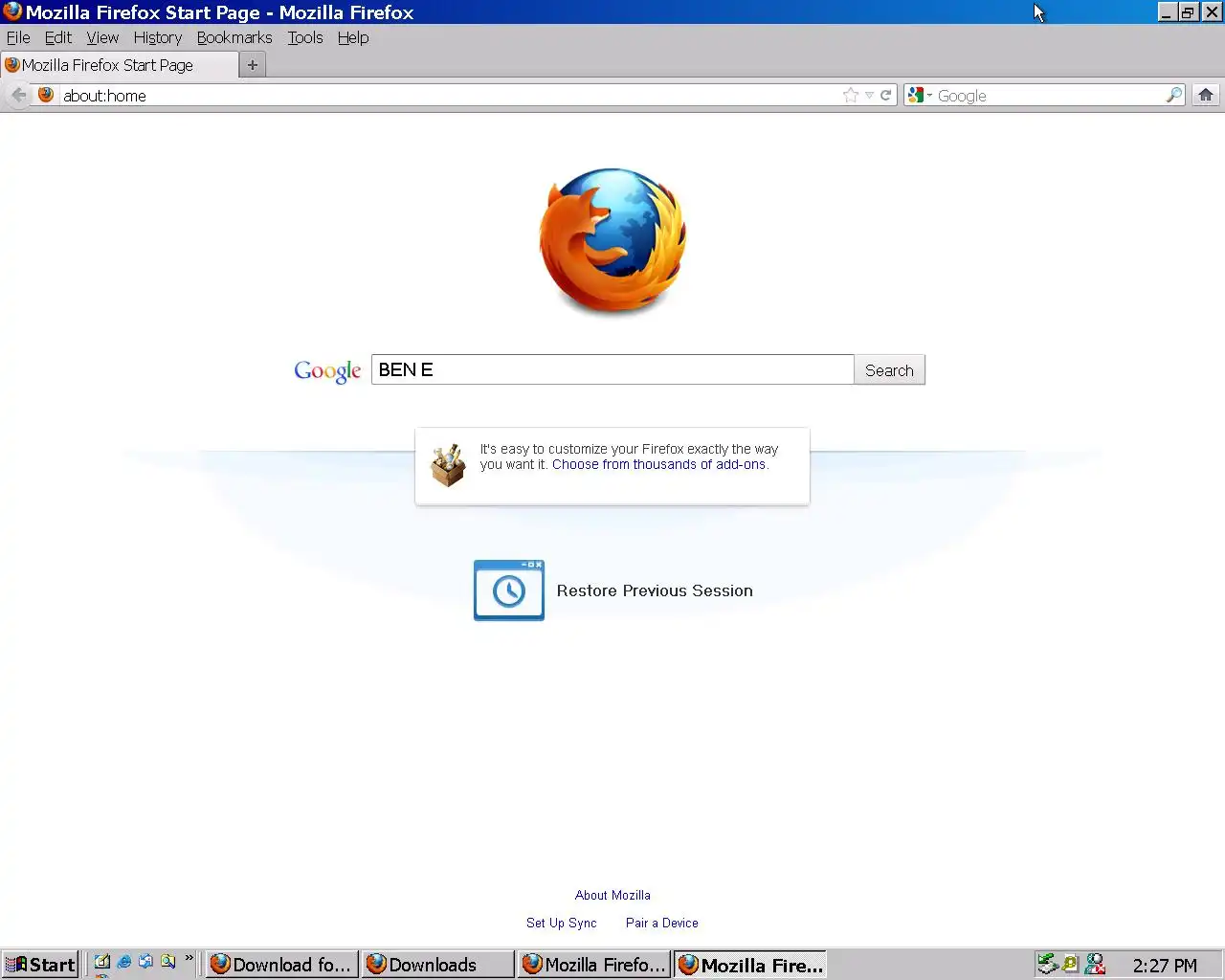Click the taskbar clock showing 2:27 PM
This screenshot has width=1225, height=980.
[x=1165, y=966]
